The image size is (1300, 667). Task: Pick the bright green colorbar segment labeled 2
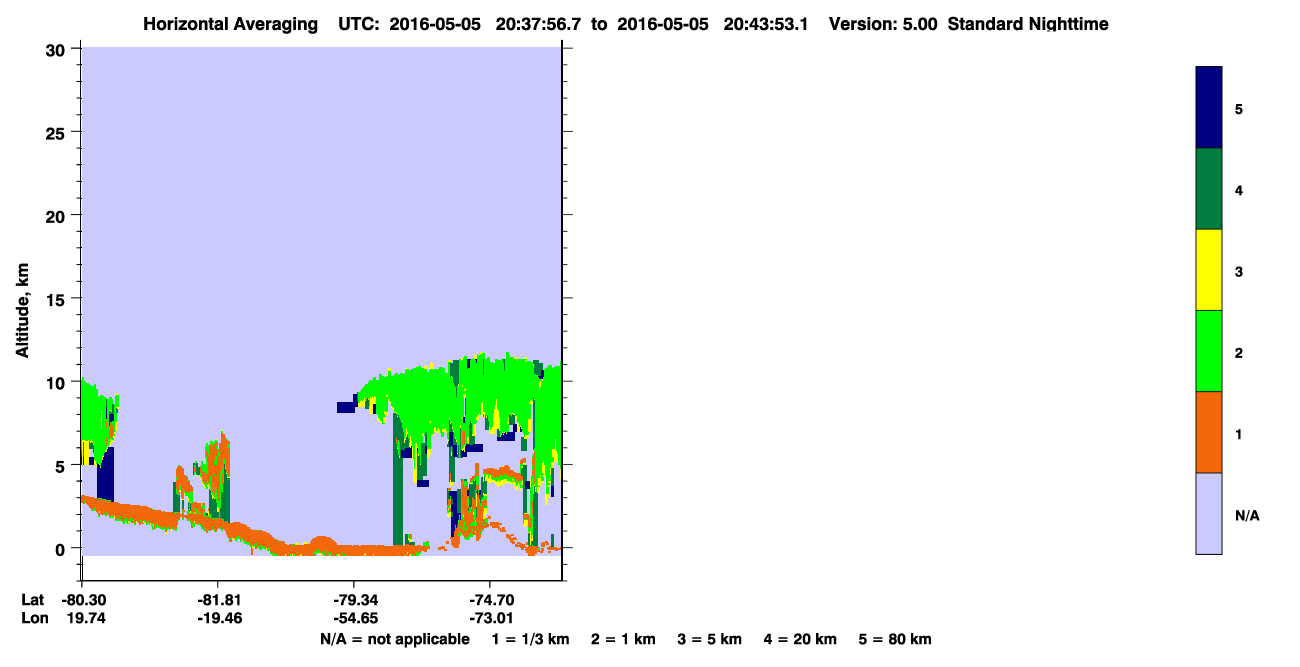click(1209, 351)
